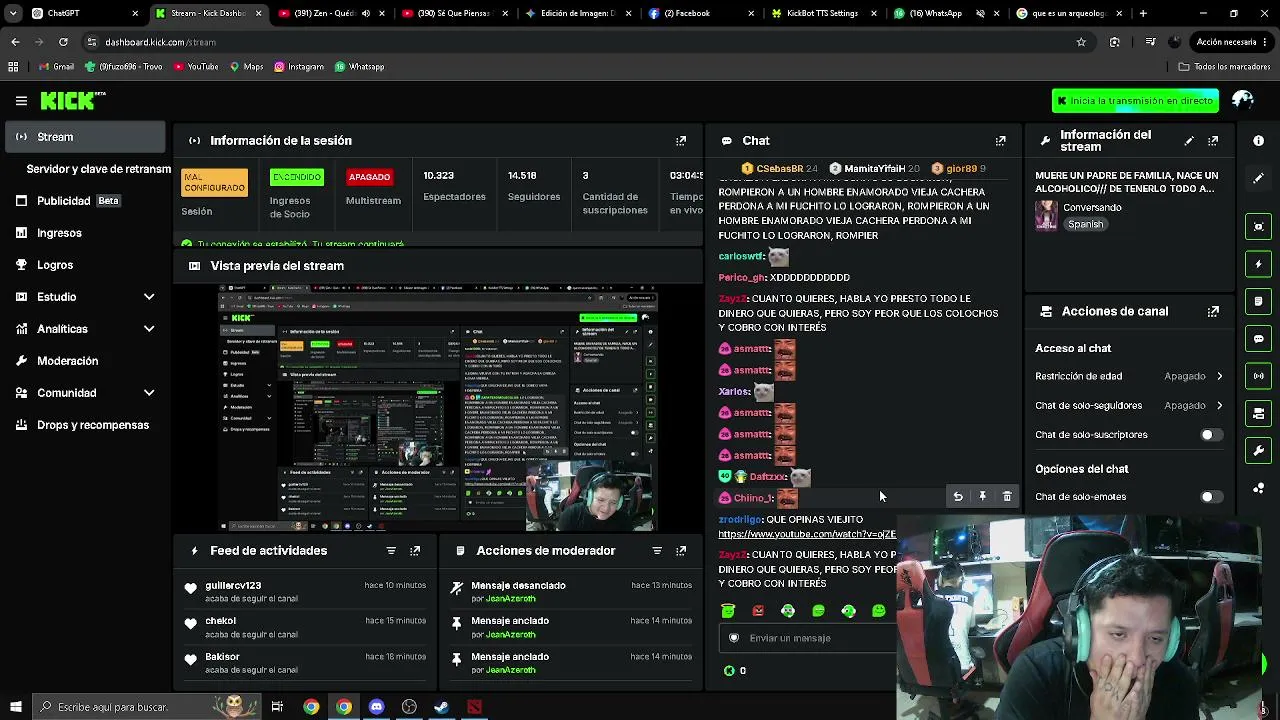Pop out the Acciones de moderador panel
Image resolution: width=1280 pixels, height=720 pixels.
pyautogui.click(x=681, y=551)
